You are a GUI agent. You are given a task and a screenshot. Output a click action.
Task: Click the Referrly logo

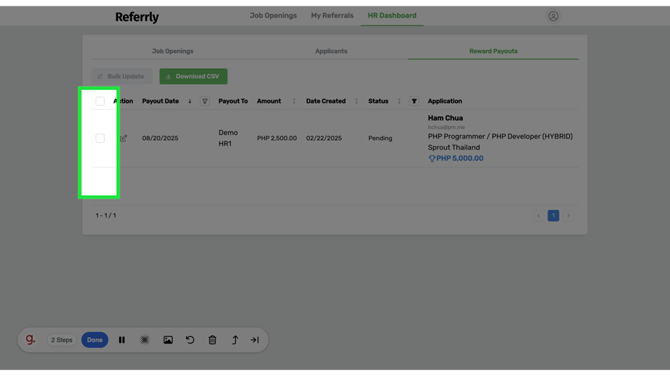tap(137, 17)
